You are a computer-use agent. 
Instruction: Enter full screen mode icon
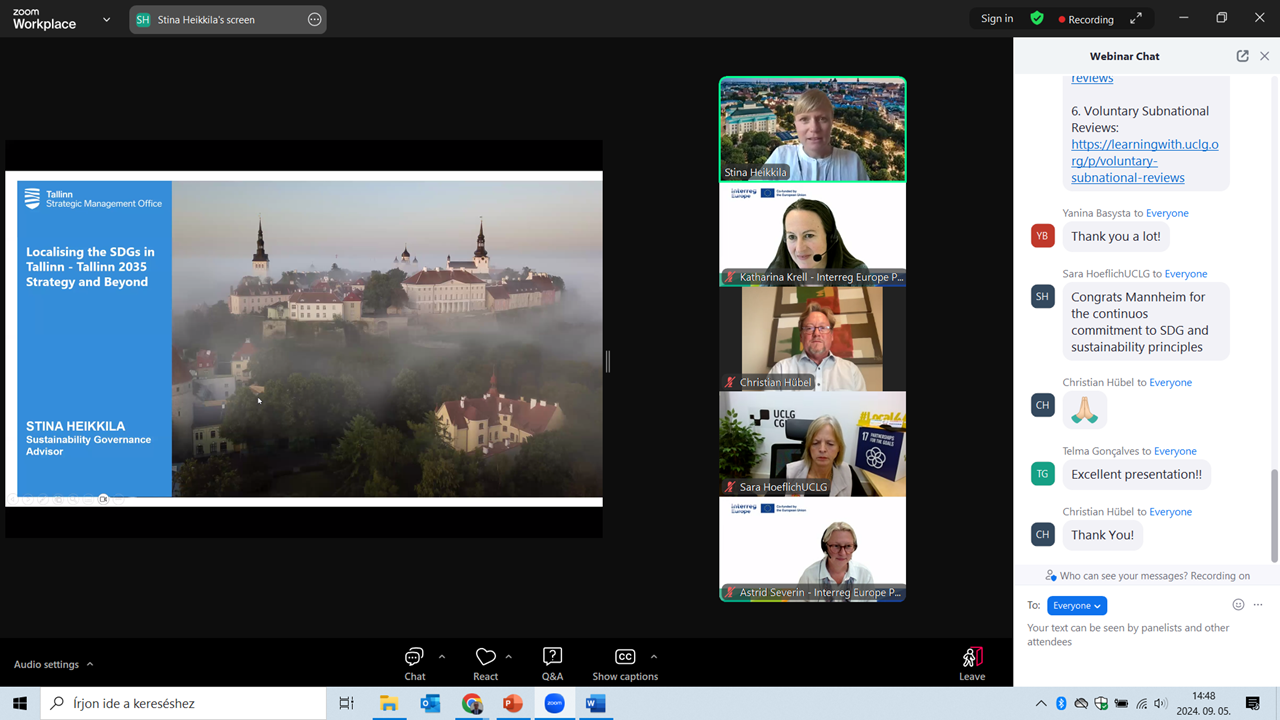tap(1136, 19)
